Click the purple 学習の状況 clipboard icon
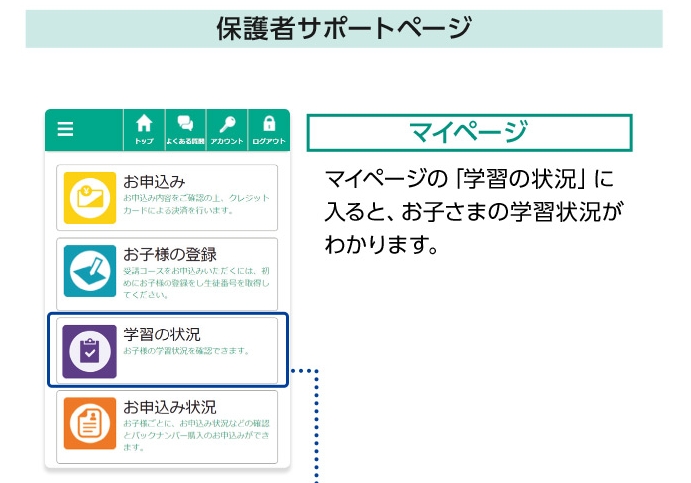Image resolution: width=691 pixels, height=483 pixels. pyautogui.click(x=90, y=351)
